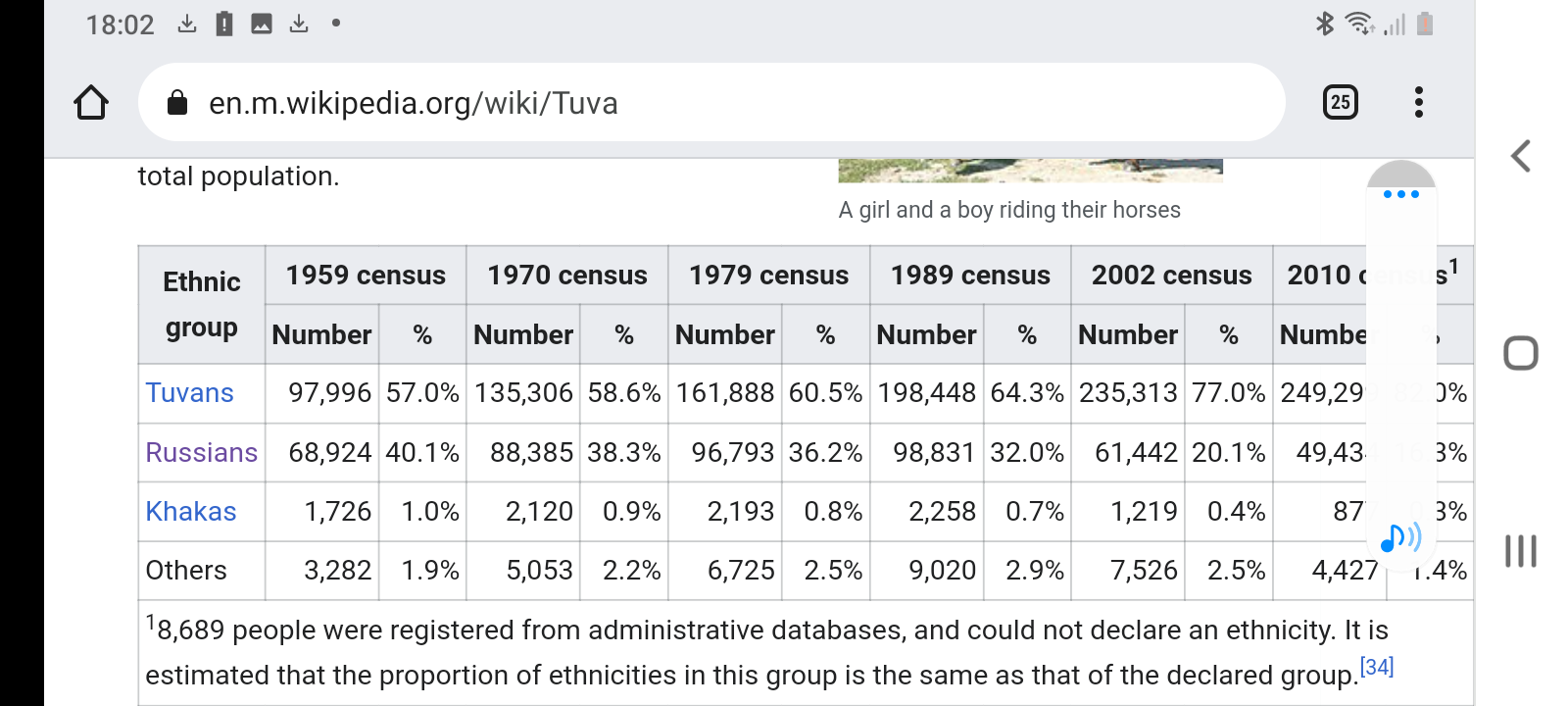Tap the Ethnic group header cell
The image size is (1568, 706).
(x=201, y=304)
